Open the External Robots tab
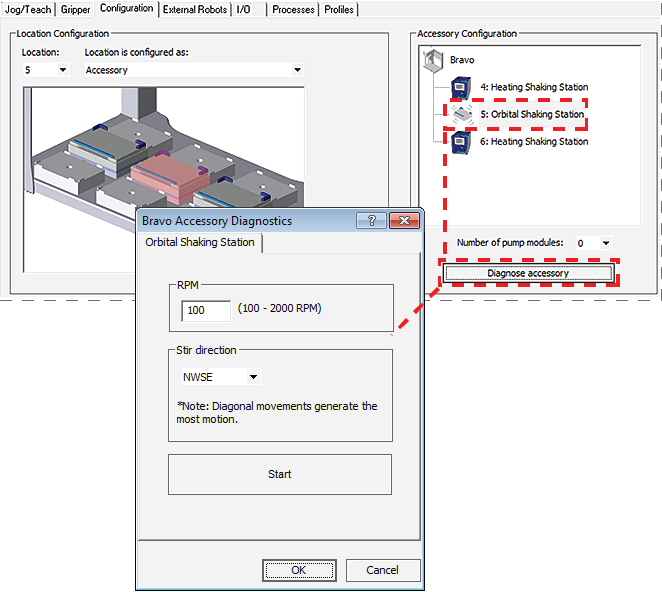The height and width of the screenshot is (592, 662). point(194,10)
